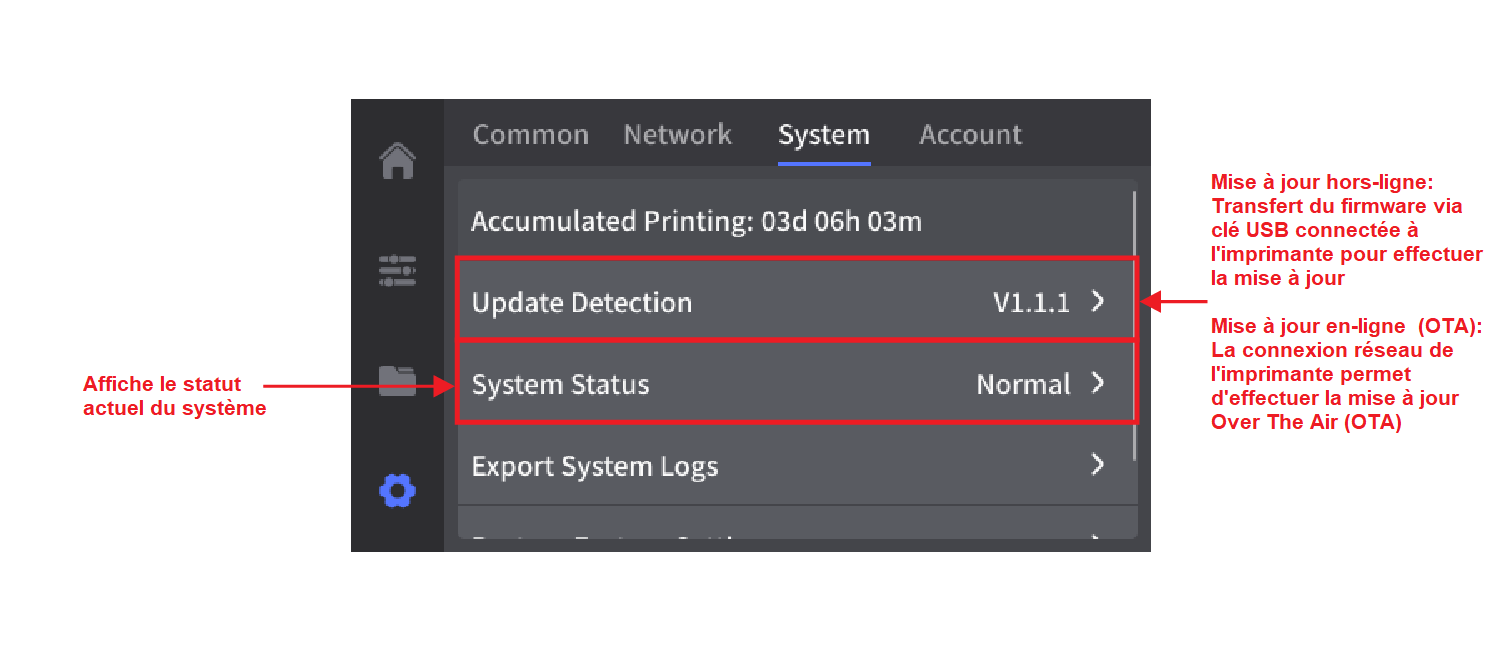
Task: Click the Accumulated Printing time row
Action: [696, 221]
